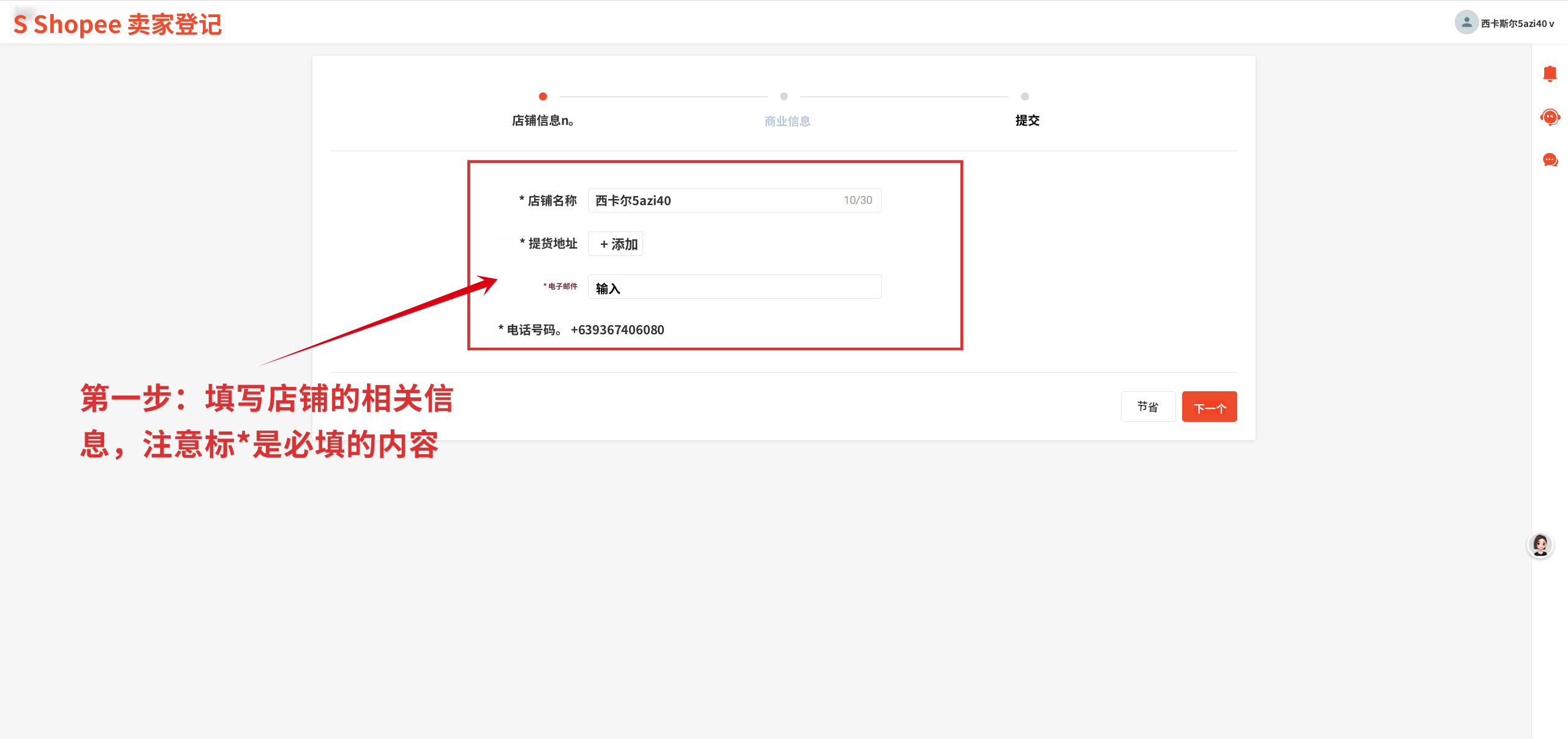Expand account menu 西卡斯尔5azi40
1568x739 pixels.
pyautogui.click(x=1517, y=23)
